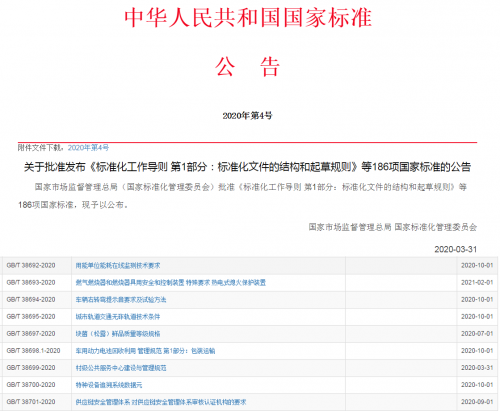
Task: Click the 2020-07-01 date in the GB/T 38697-2020 row
Action: point(477,333)
